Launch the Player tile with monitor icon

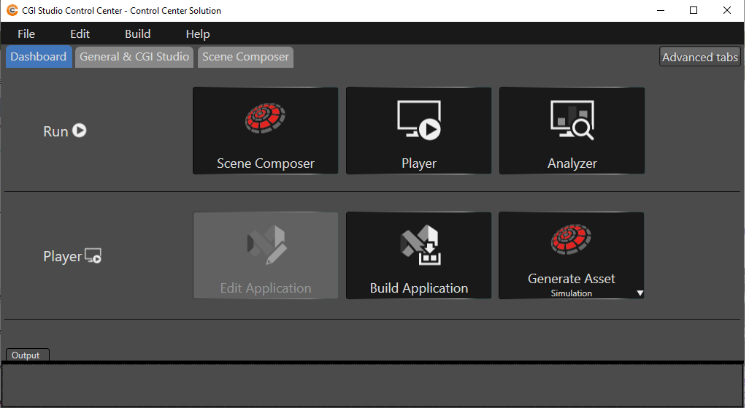pos(418,131)
